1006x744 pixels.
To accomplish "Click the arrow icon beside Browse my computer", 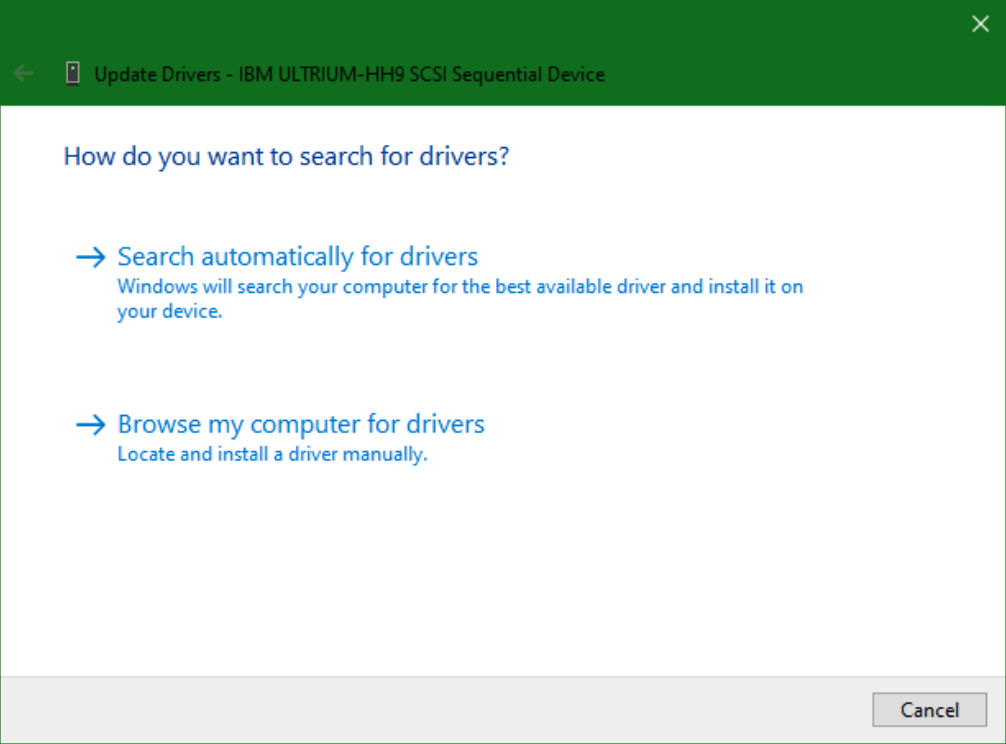I will (91, 425).
